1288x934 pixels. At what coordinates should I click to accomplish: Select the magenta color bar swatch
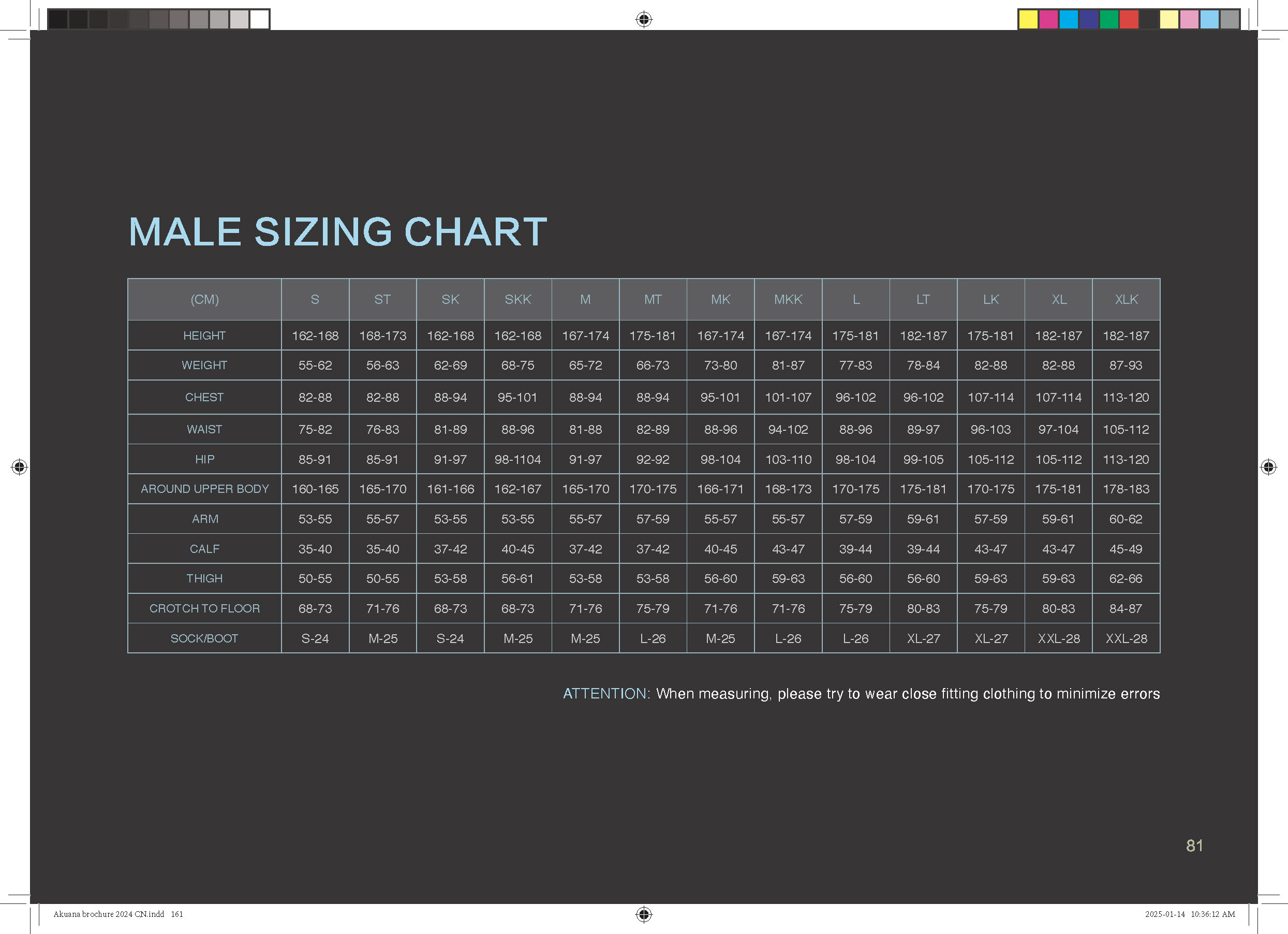point(1048,19)
